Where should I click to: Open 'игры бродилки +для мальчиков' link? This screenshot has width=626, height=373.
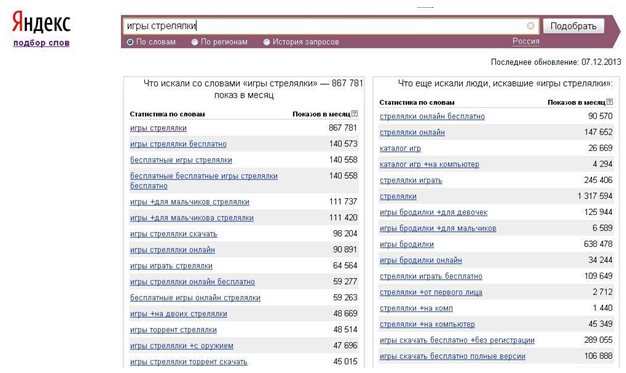click(438, 228)
